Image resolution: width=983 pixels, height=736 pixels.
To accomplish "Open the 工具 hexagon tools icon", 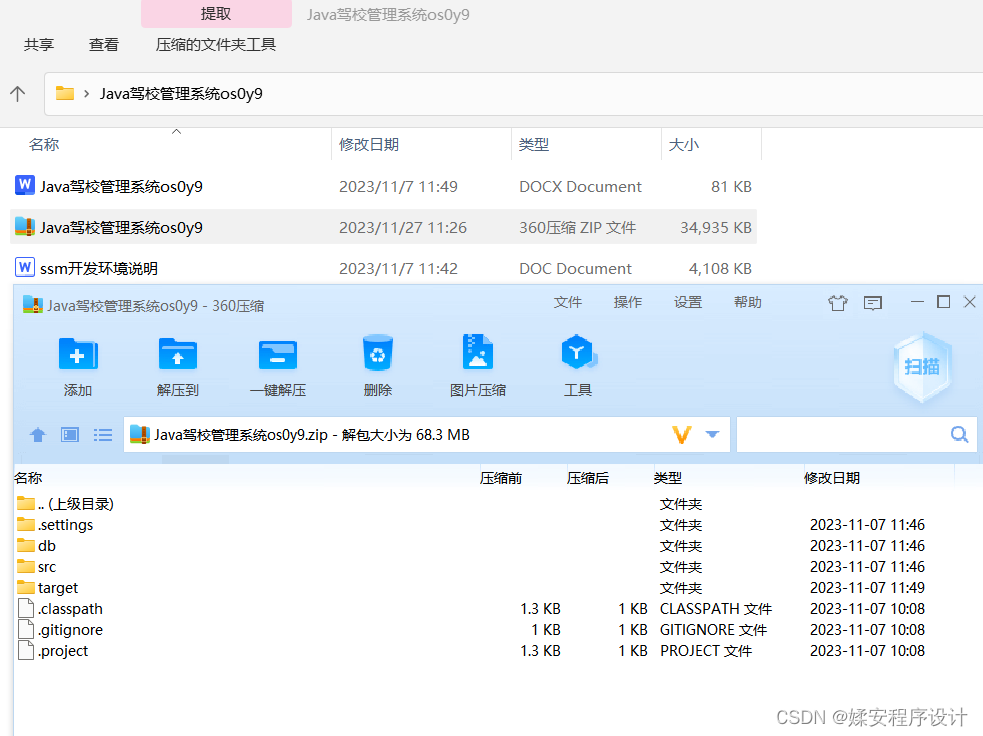I will pyautogui.click(x=578, y=352).
